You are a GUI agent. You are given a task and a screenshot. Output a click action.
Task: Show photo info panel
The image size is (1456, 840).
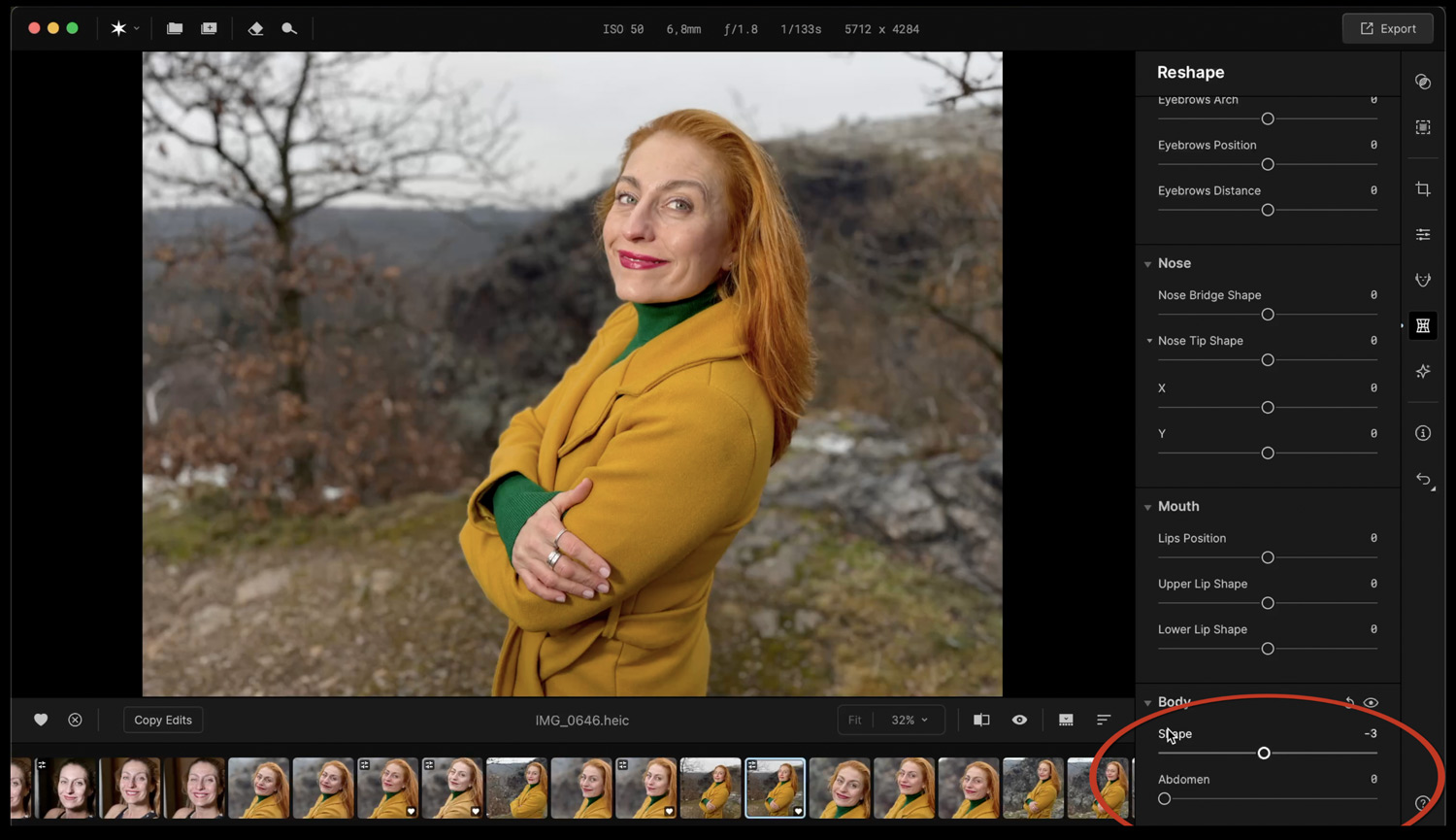(1423, 433)
